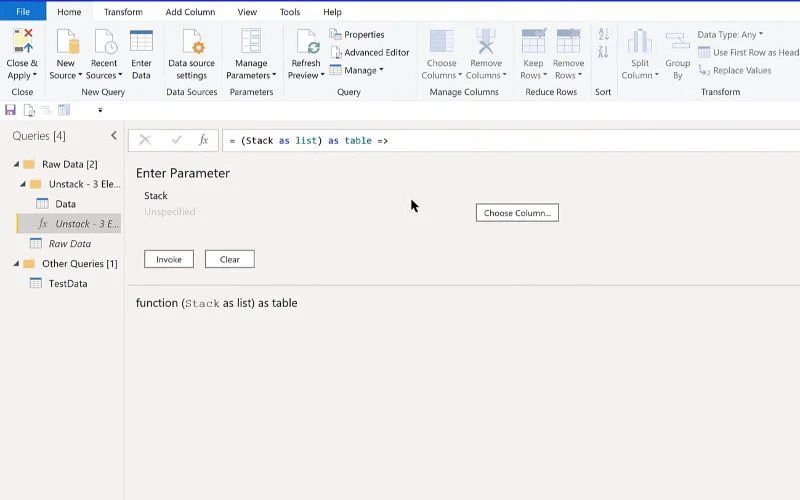Image resolution: width=800 pixels, height=500 pixels.
Task: Switch to the Add Column tab
Action: [x=190, y=12]
